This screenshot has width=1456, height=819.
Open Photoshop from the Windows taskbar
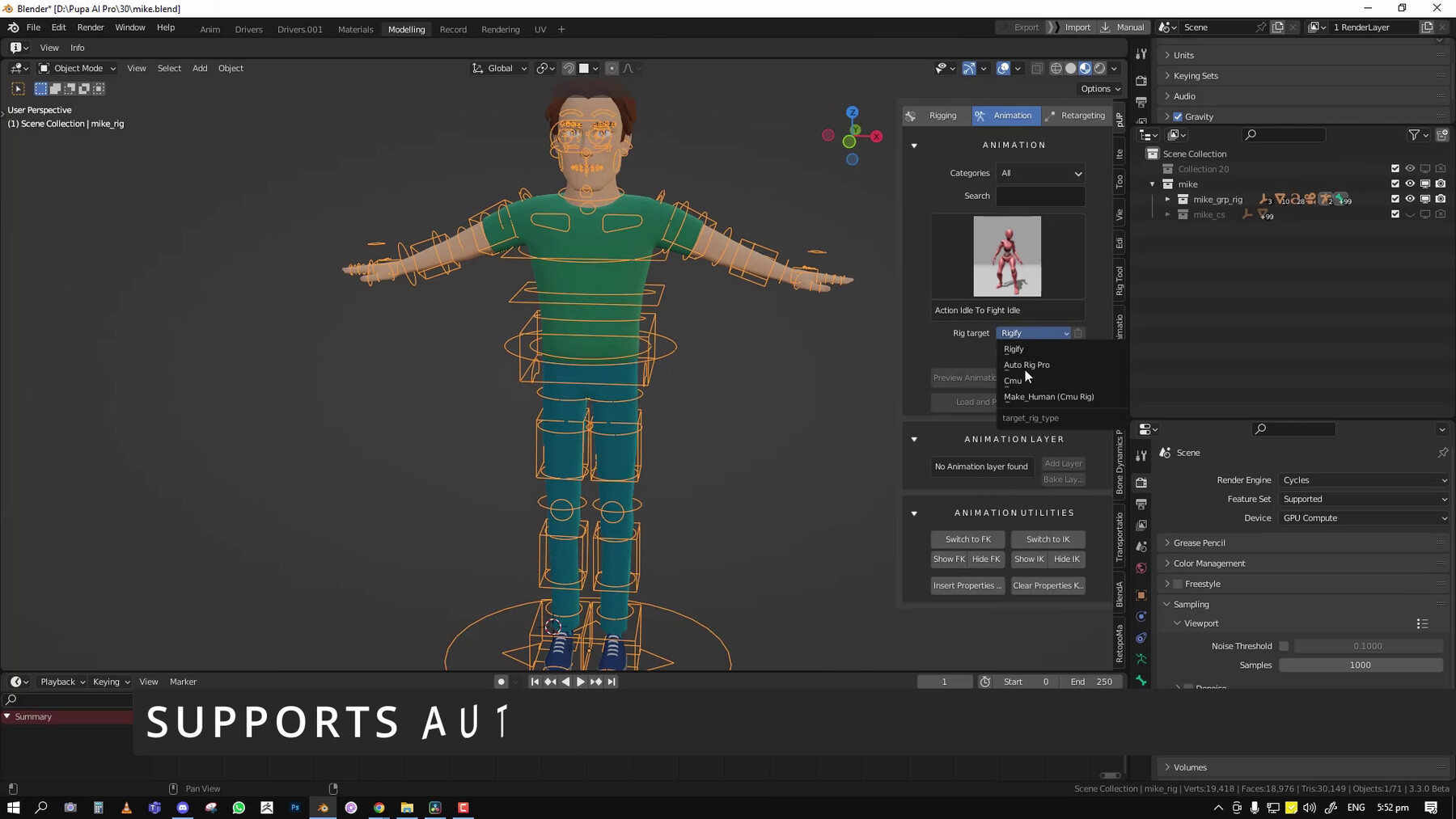pos(295,808)
